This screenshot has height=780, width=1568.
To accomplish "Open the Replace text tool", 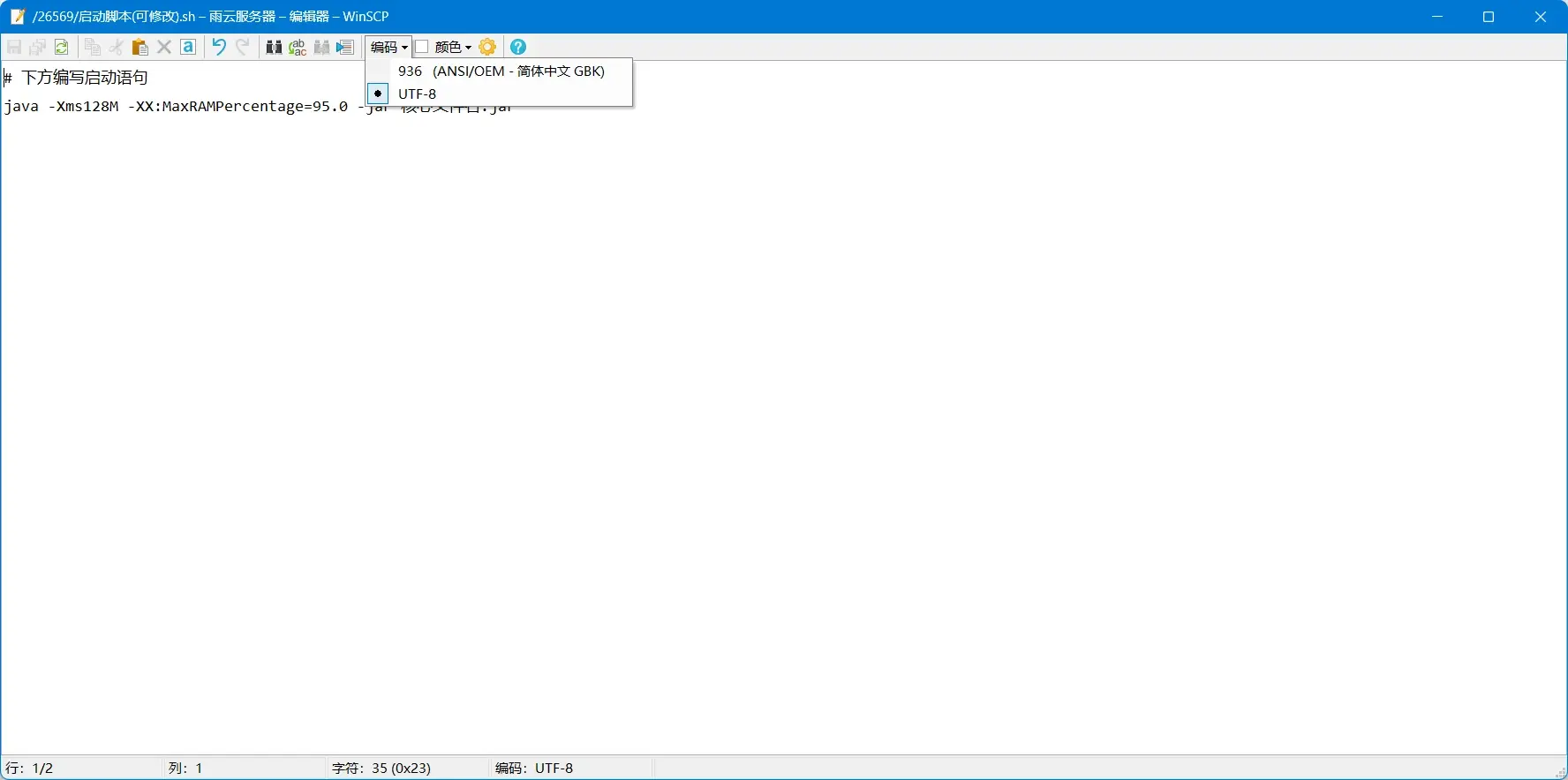I will tap(298, 47).
